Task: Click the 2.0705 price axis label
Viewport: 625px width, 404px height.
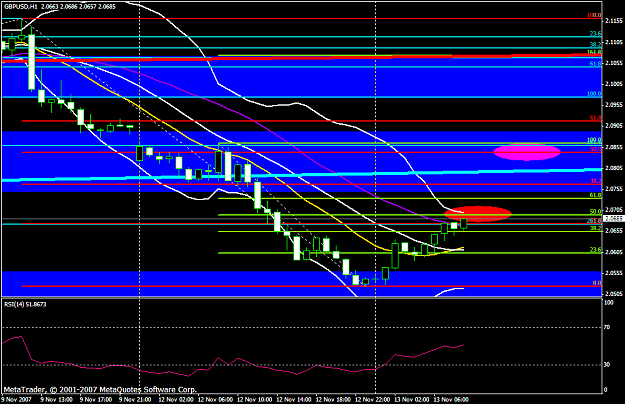Action: tap(614, 210)
